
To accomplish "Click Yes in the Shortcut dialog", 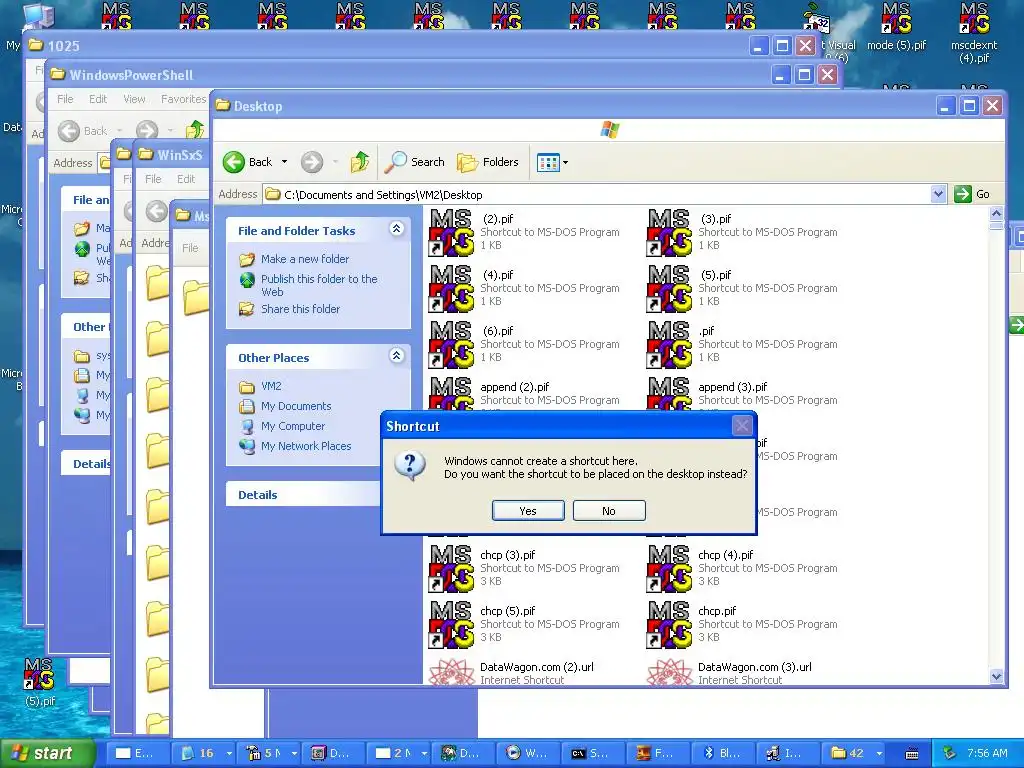I will (x=528, y=511).
